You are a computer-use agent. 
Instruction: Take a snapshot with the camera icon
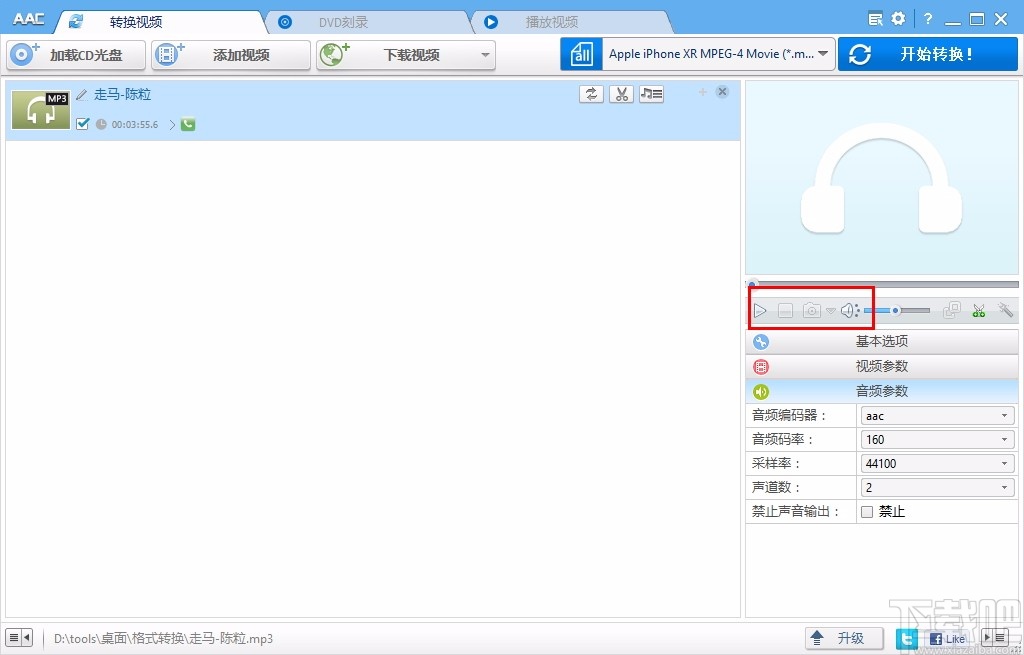810,310
